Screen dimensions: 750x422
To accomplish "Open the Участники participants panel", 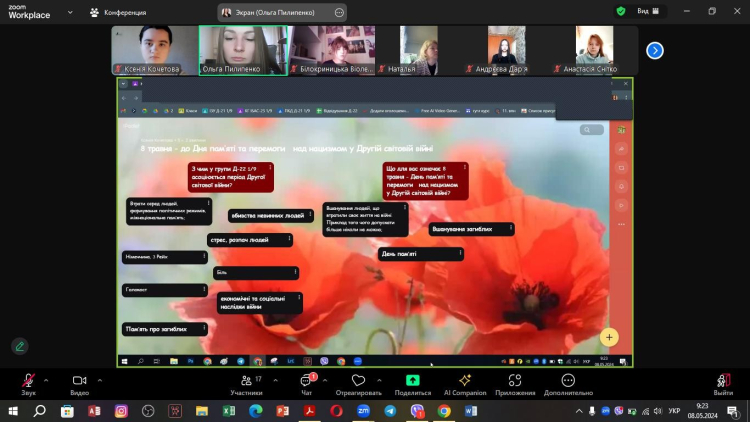I will point(246,384).
